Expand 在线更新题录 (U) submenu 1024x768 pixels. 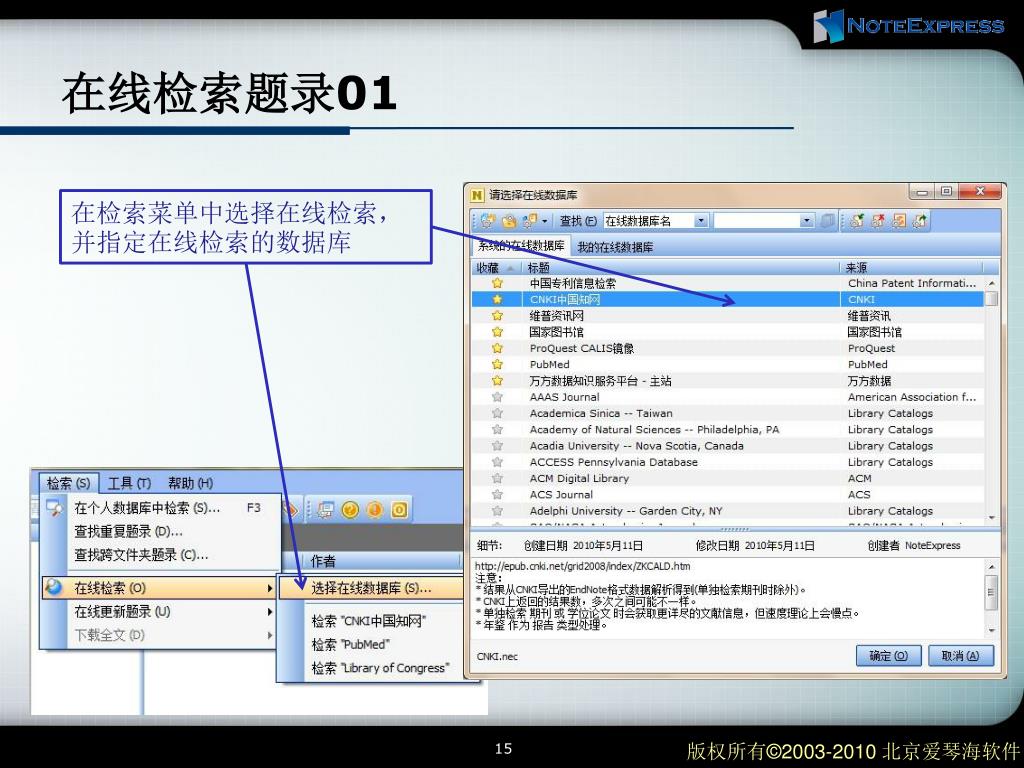[161, 612]
